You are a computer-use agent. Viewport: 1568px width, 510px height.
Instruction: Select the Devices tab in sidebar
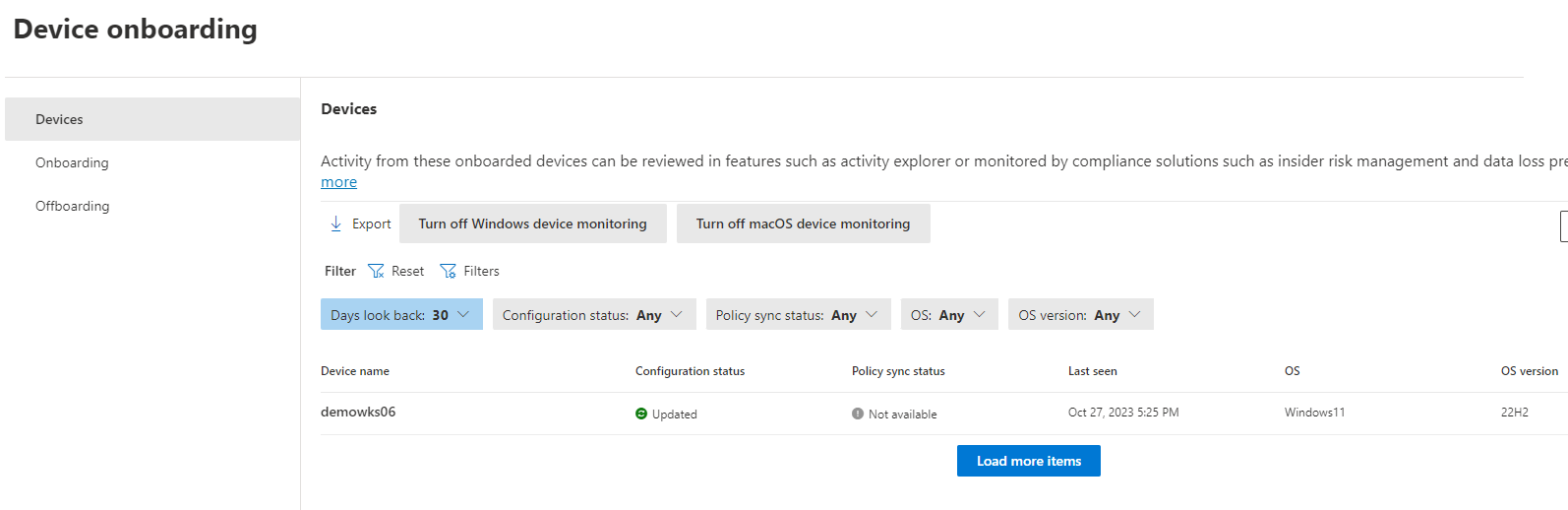tap(60, 119)
